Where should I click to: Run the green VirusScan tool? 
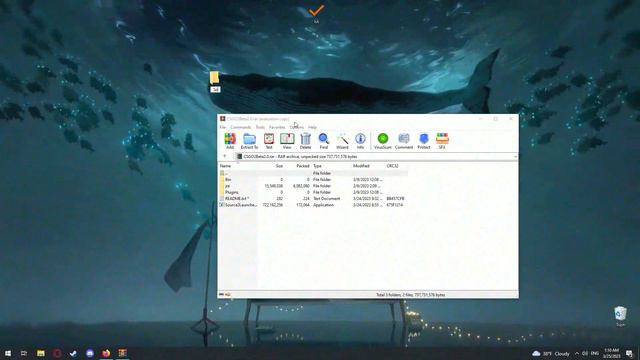382,141
